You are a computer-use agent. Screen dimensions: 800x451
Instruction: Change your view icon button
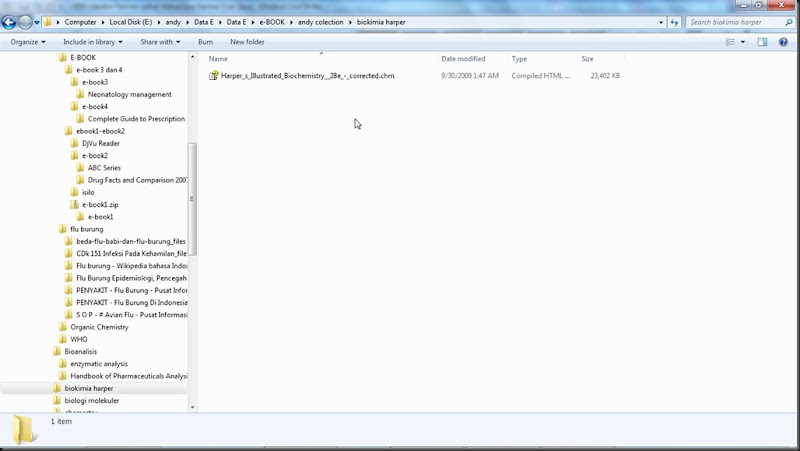tap(730, 42)
